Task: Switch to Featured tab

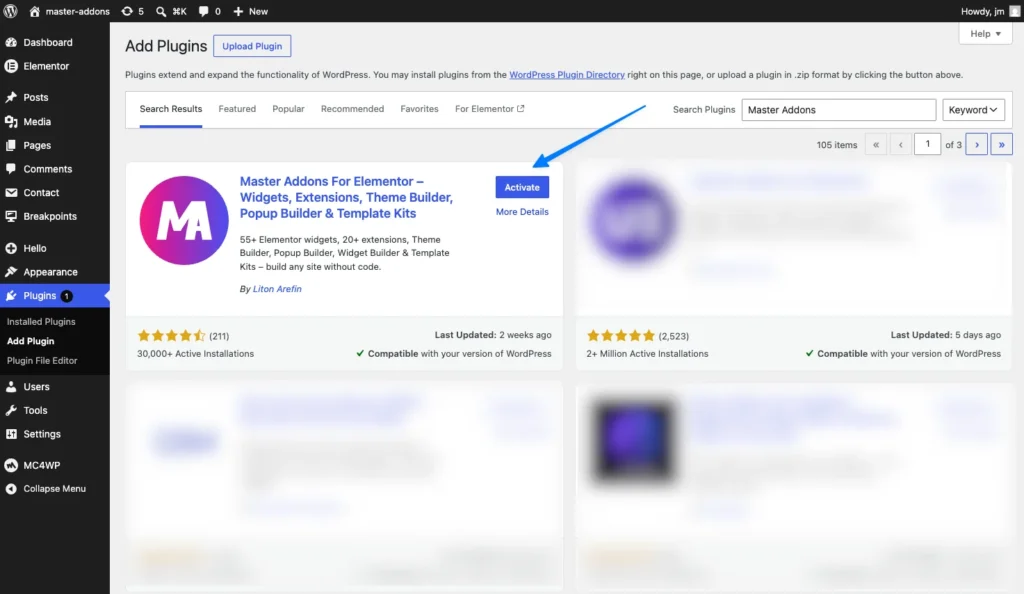Action: pyautogui.click(x=237, y=109)
